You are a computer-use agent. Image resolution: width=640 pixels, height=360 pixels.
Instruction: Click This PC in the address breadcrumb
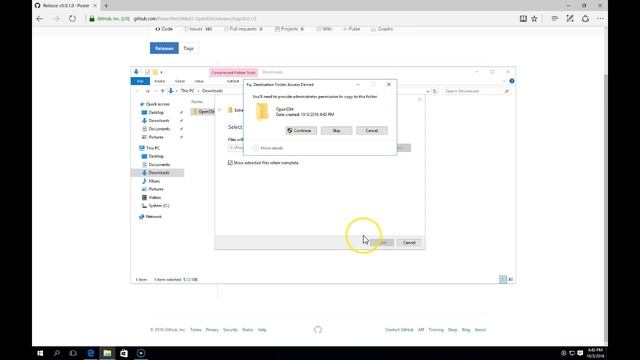(x=187, y=91)
